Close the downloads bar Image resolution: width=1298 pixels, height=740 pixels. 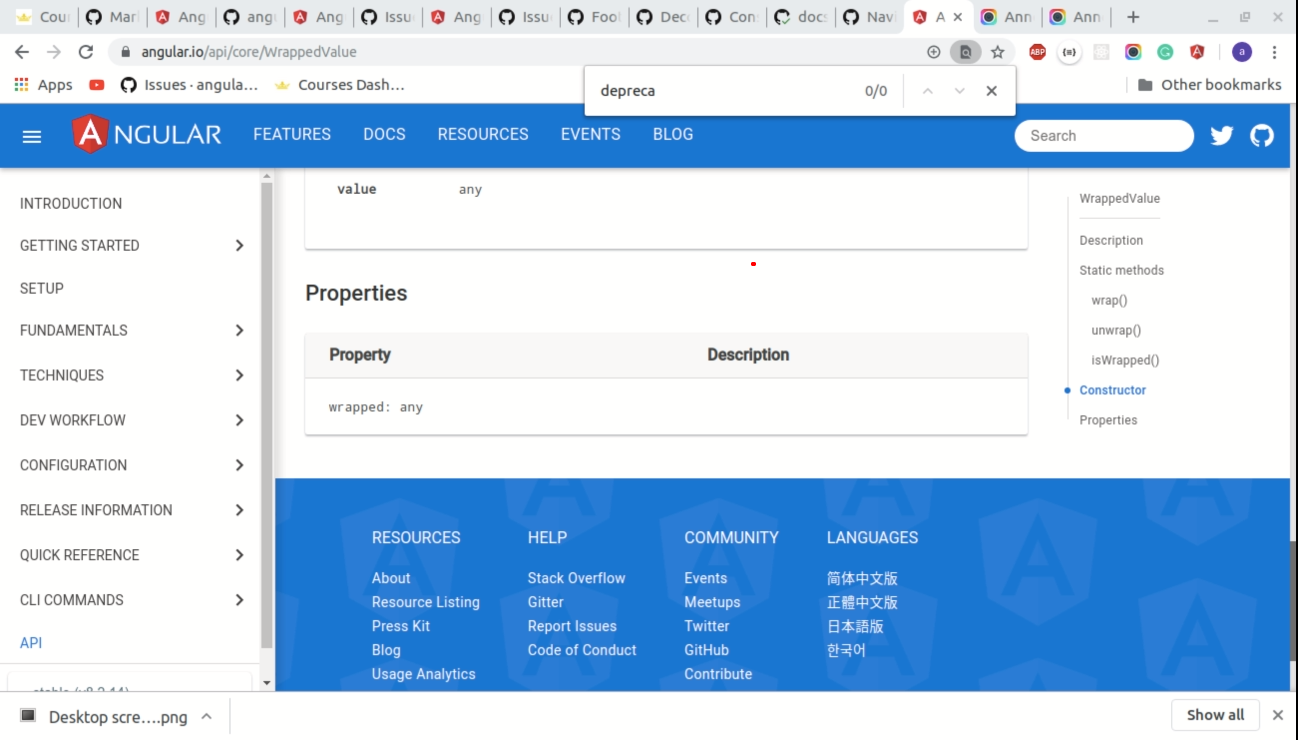(1277, 715)
